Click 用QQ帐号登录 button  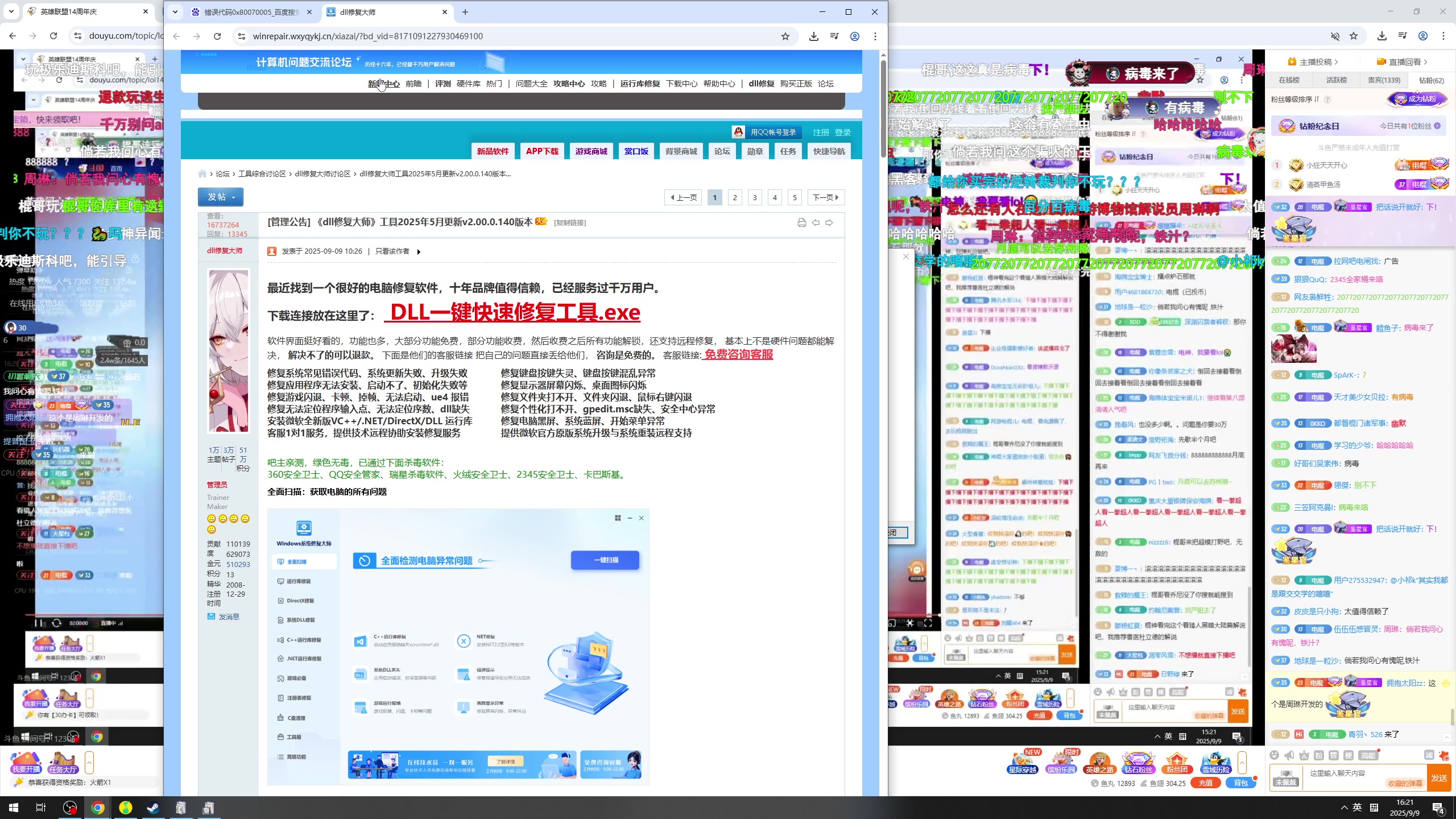pos(767,132)
